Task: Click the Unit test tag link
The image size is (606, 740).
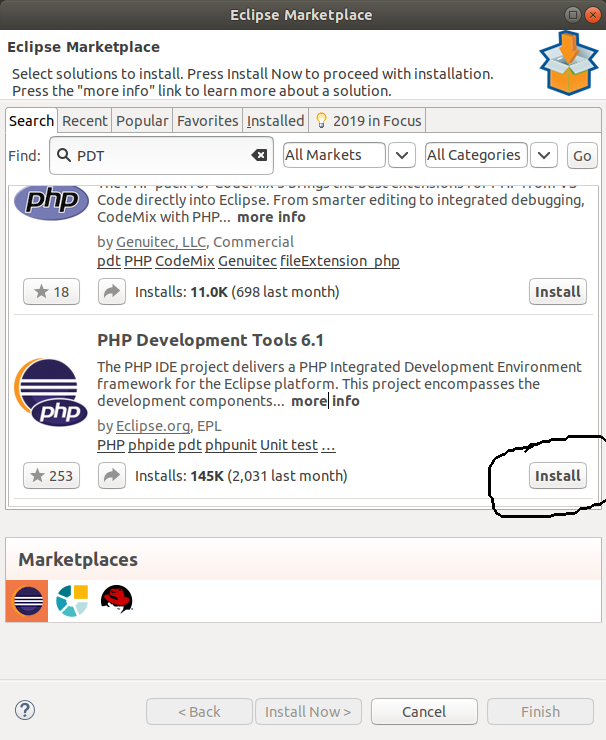Action: [289, 445]
